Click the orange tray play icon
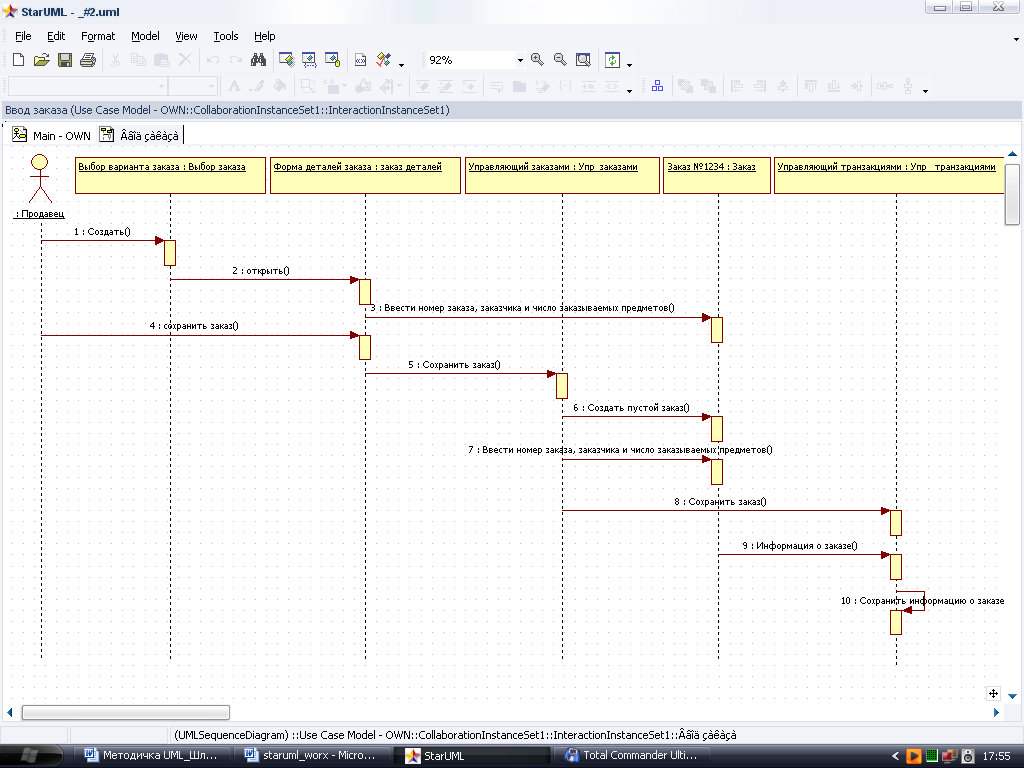 (914, 756)
